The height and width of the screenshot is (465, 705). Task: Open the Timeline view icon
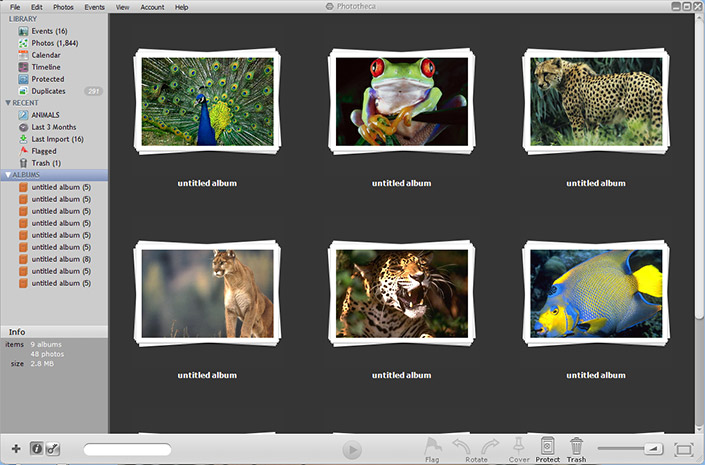pos(23,67)
